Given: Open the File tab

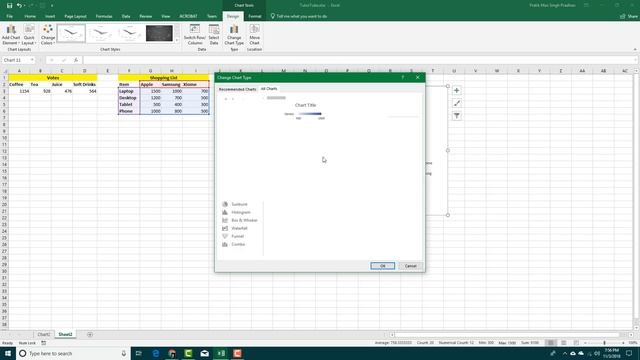Looking at the screenshot, I should [x=9, y=16].
